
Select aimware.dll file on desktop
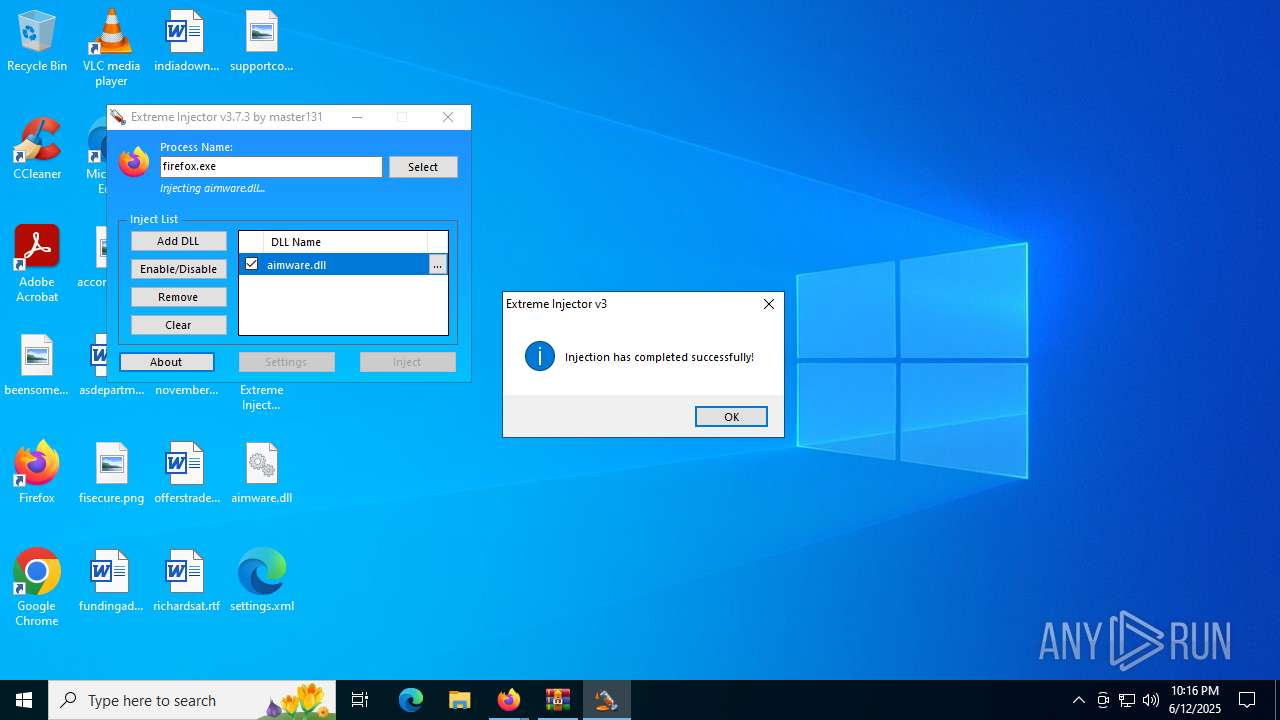pos(261,474)
